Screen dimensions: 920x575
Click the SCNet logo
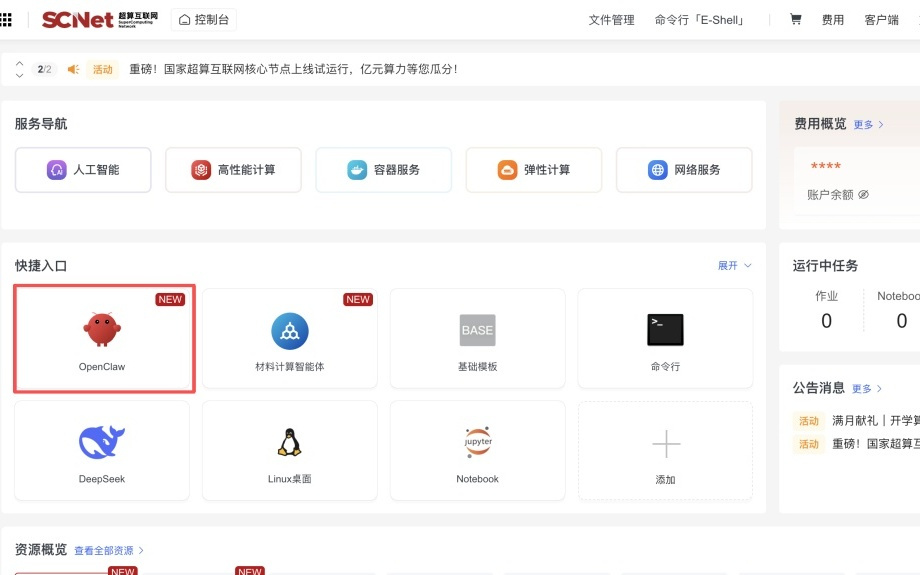pos(100,20)
